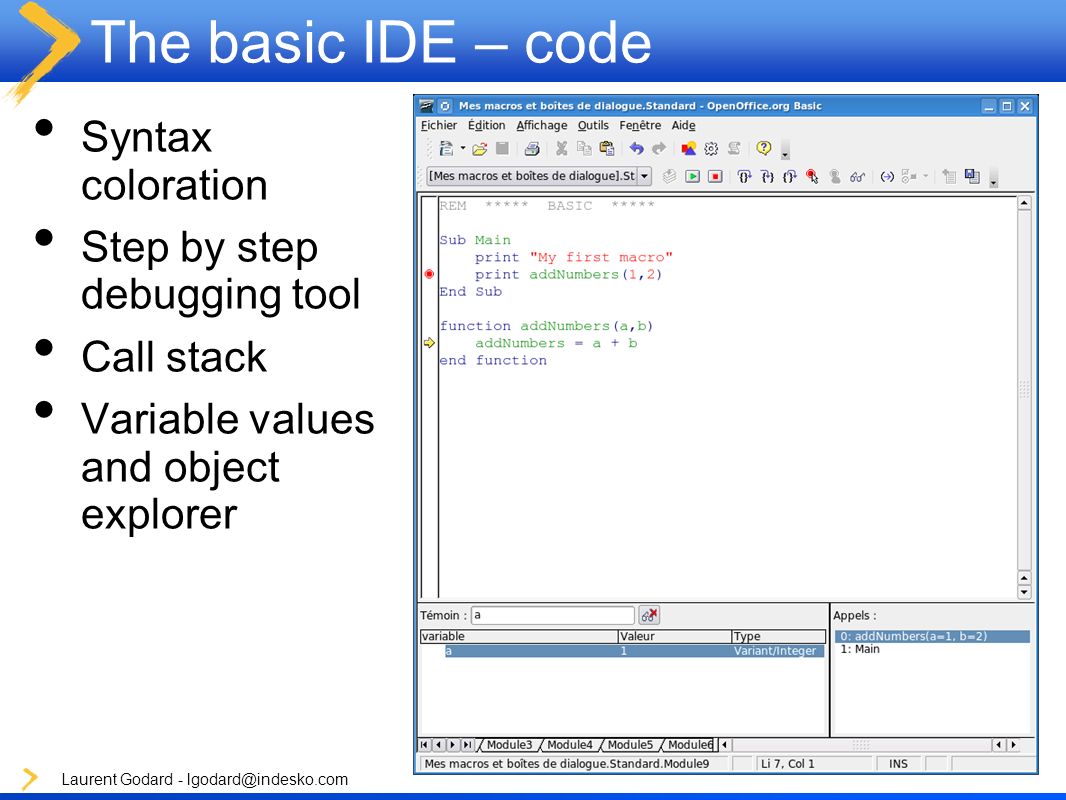Click into the Témoin watch input field

553,615
